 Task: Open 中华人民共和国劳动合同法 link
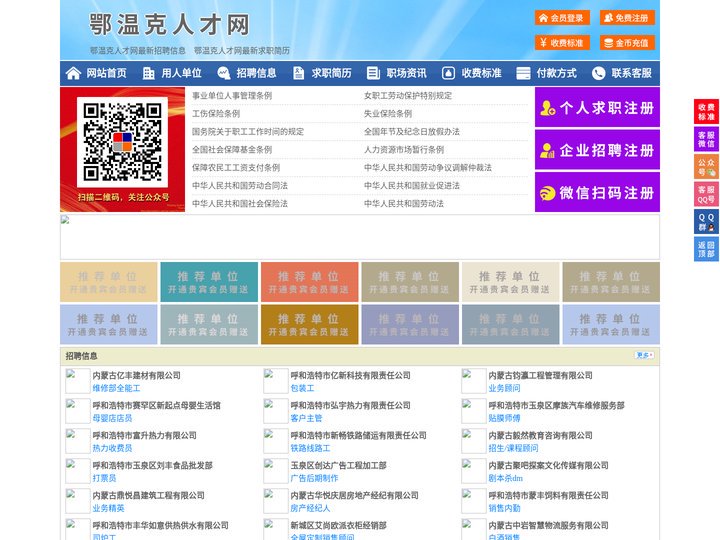tap(240, 186)
